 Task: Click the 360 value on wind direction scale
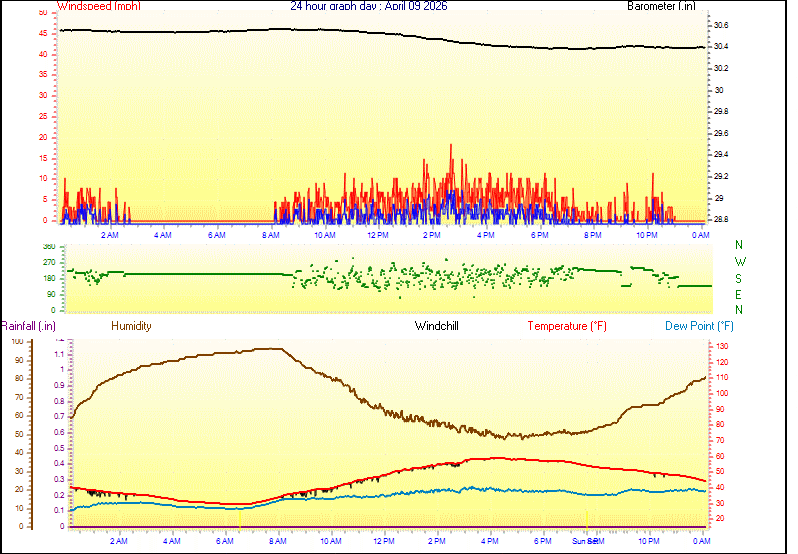point(49,246)
